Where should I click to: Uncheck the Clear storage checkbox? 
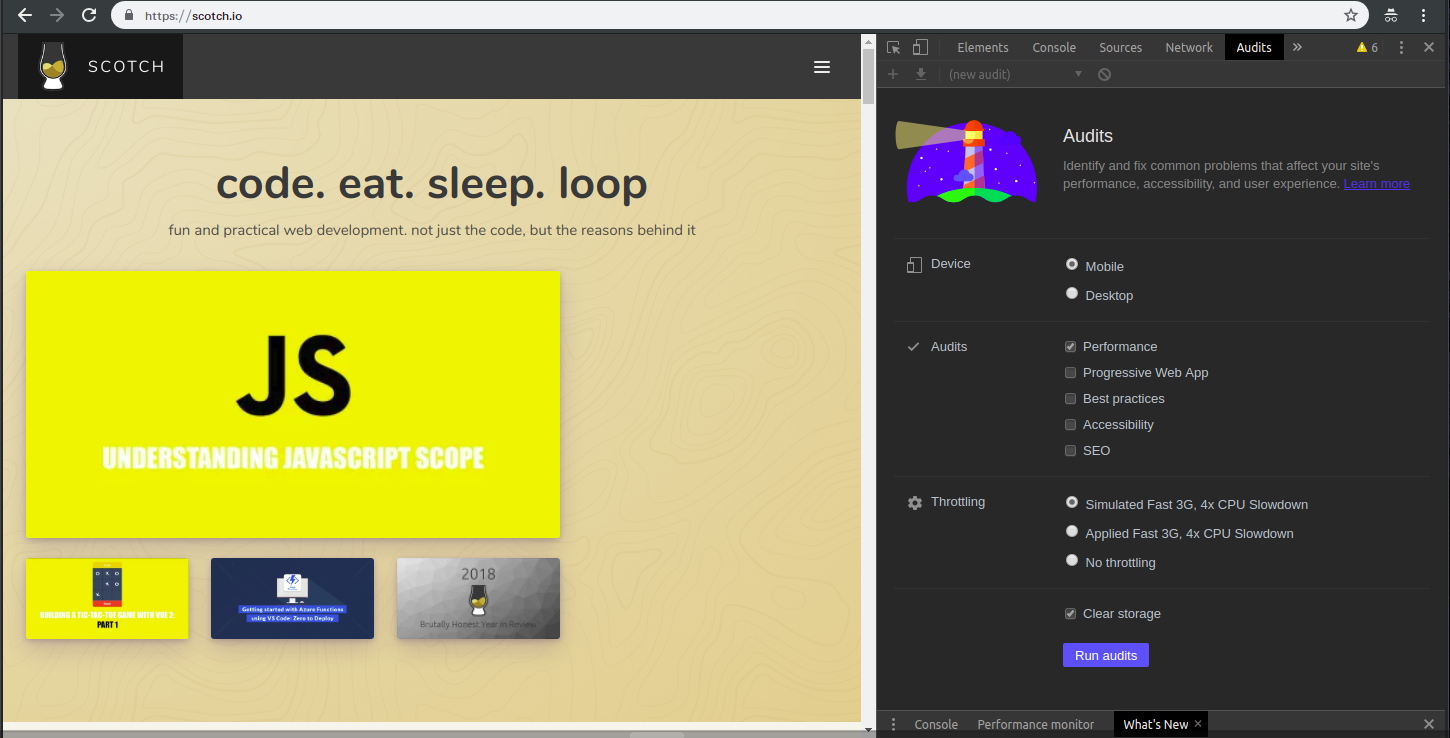click(x=1071, y=614)
